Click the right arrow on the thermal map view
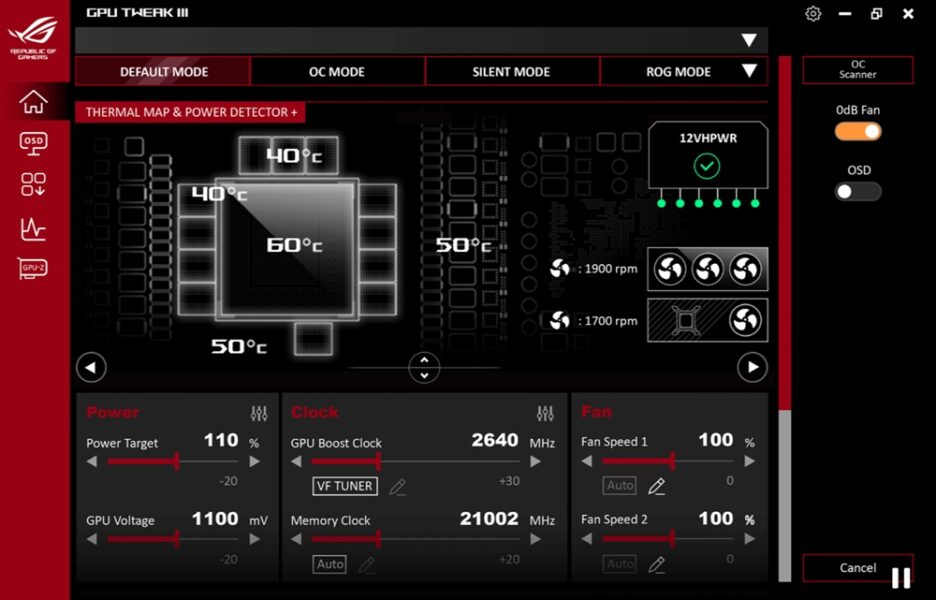The height and width of the screenshot is (600, 936). [x=752, y=367]
